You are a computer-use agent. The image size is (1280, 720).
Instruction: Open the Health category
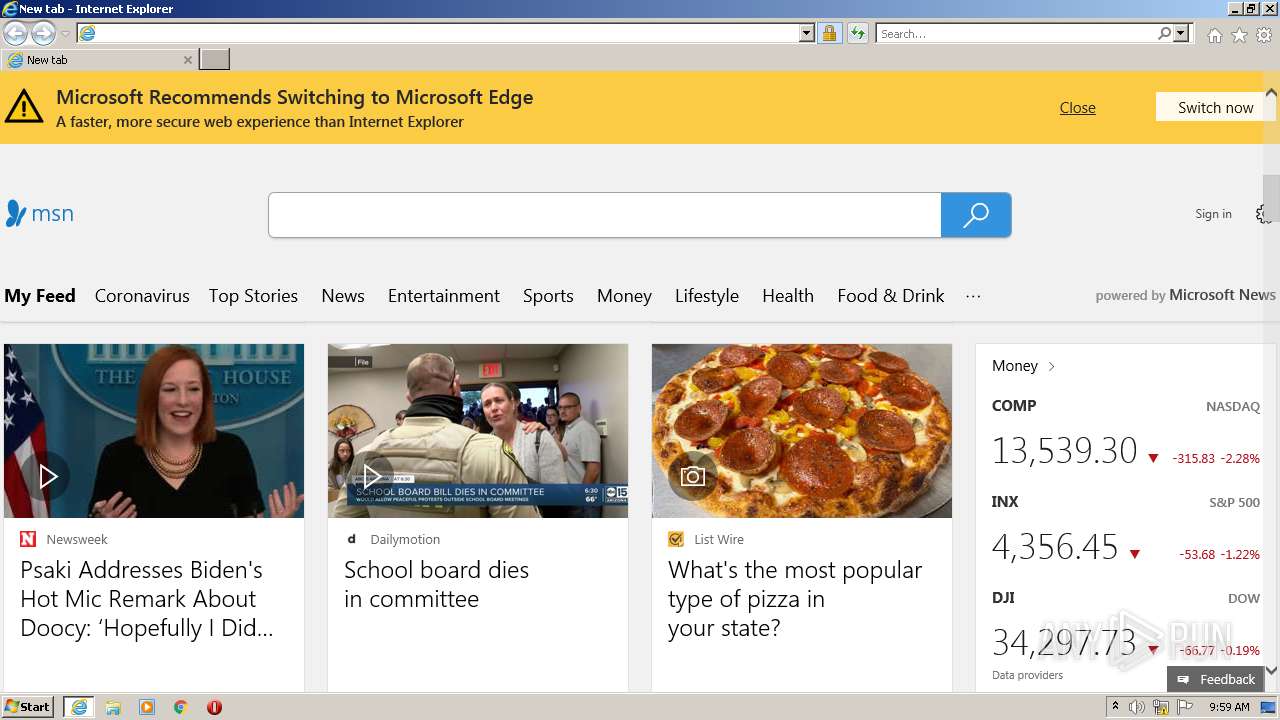[788, 296]
